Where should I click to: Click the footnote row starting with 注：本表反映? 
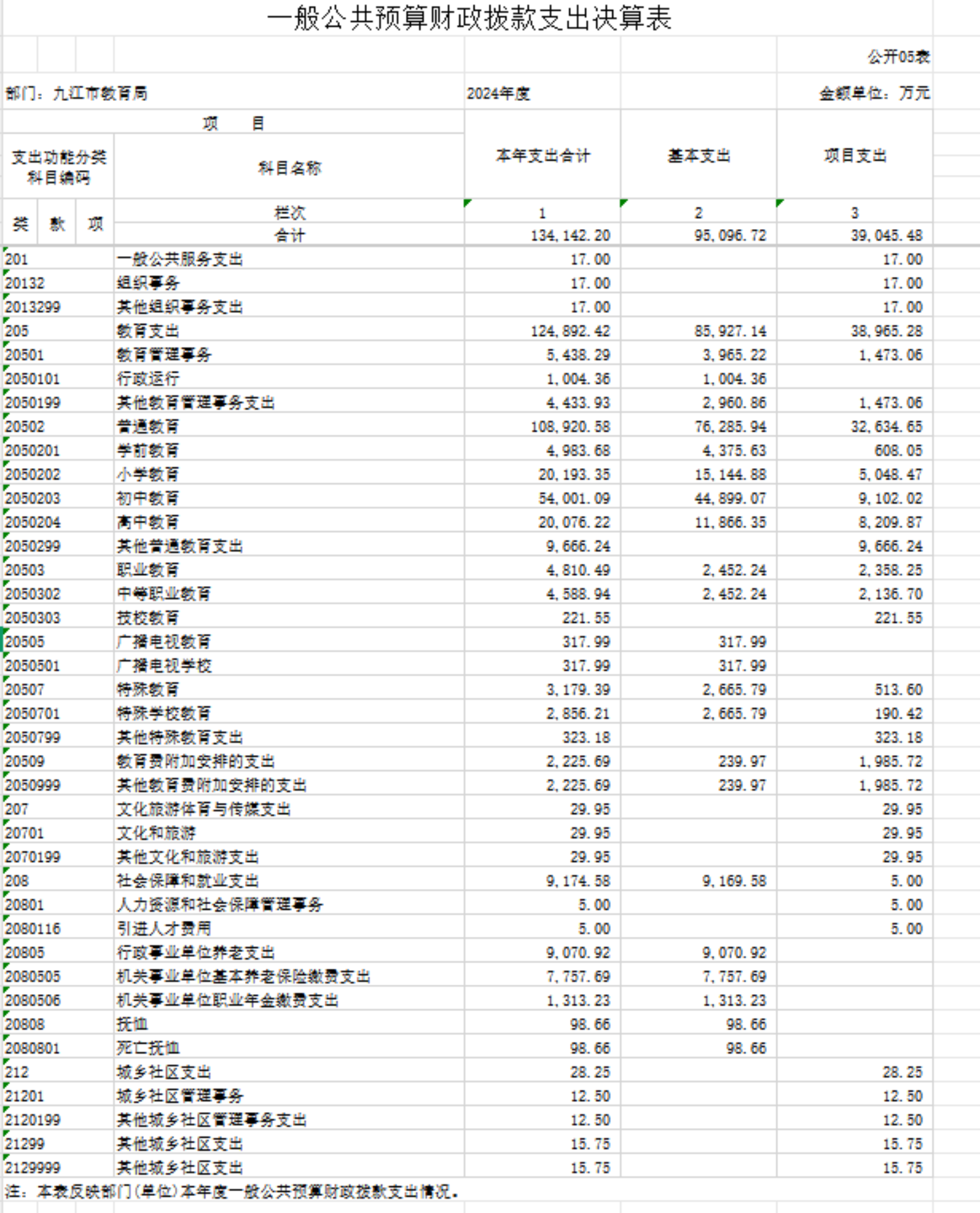pos(231,1192)
